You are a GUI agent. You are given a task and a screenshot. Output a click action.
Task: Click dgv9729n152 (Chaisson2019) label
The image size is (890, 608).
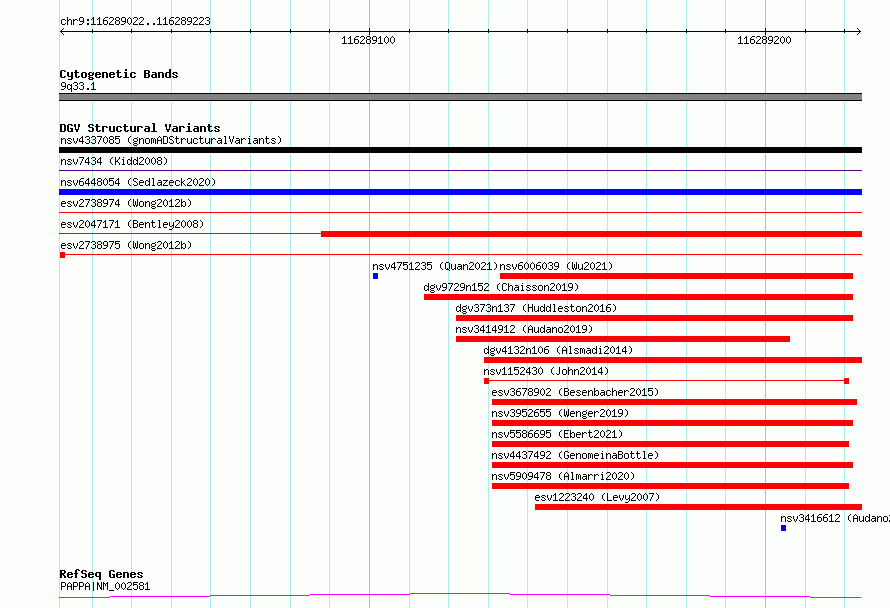coord(501,287)
